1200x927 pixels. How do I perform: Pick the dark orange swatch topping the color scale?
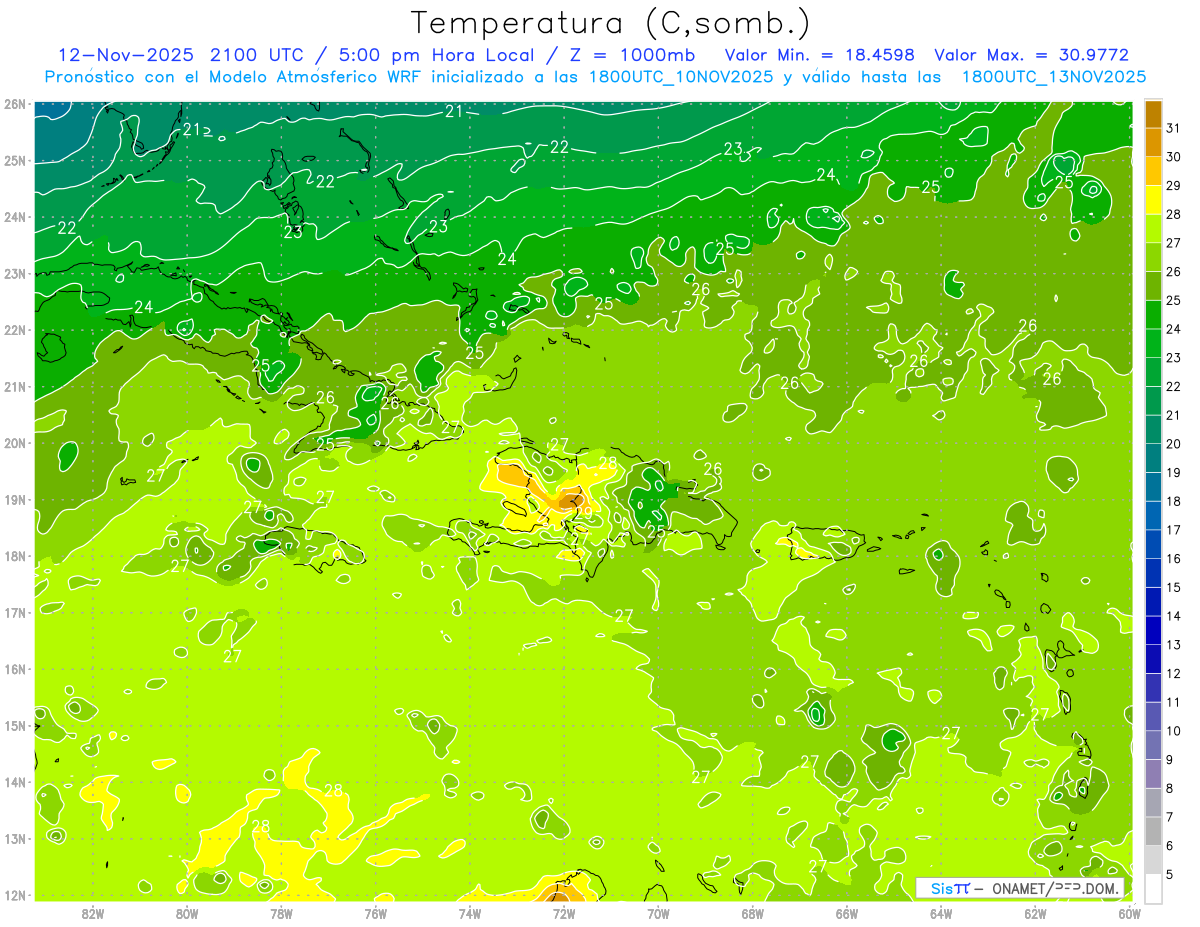(x=1153, y=114)
